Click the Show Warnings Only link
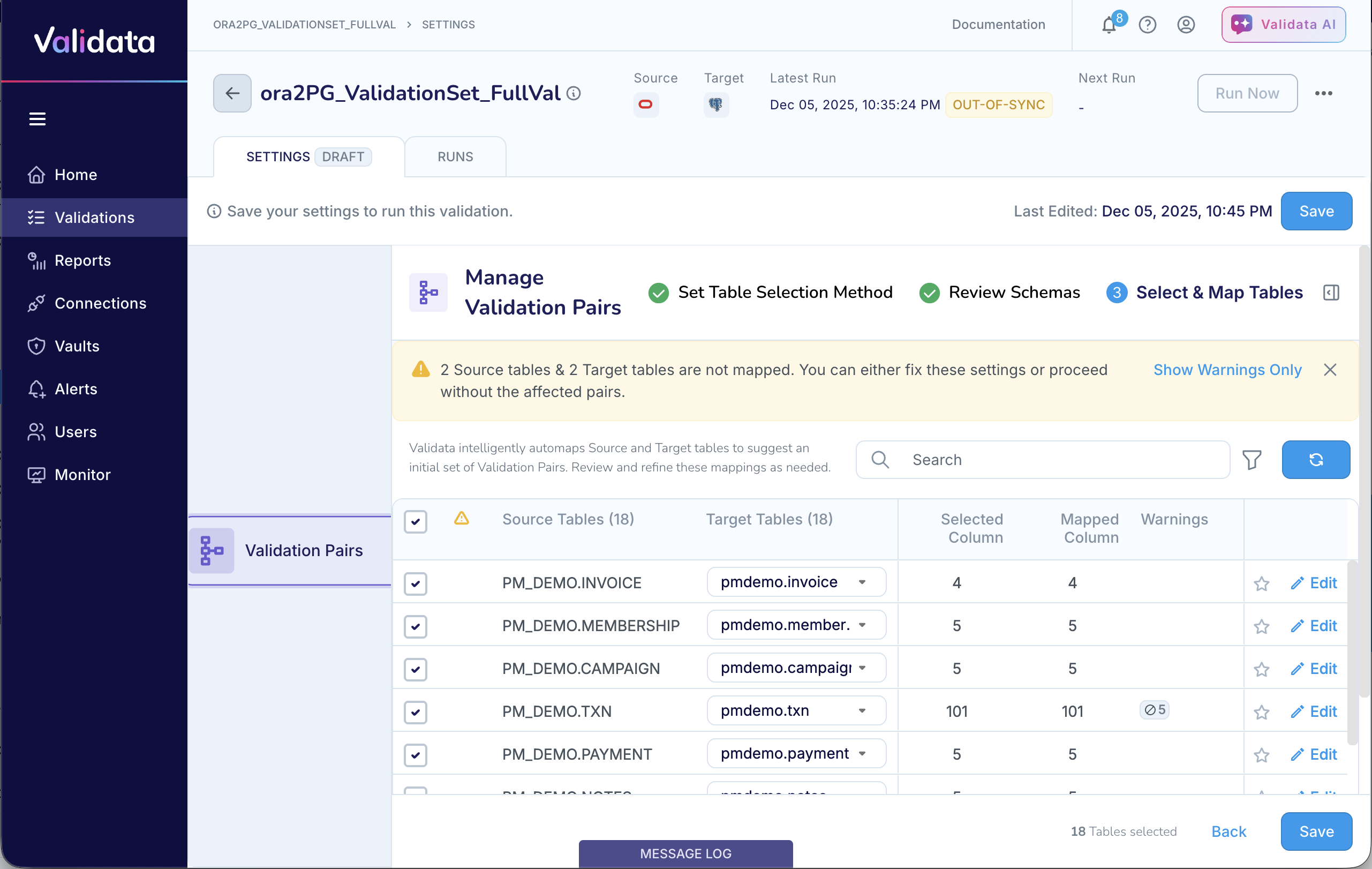The height and width of the screenshot is (869, 1372). tap(1227, 369)
